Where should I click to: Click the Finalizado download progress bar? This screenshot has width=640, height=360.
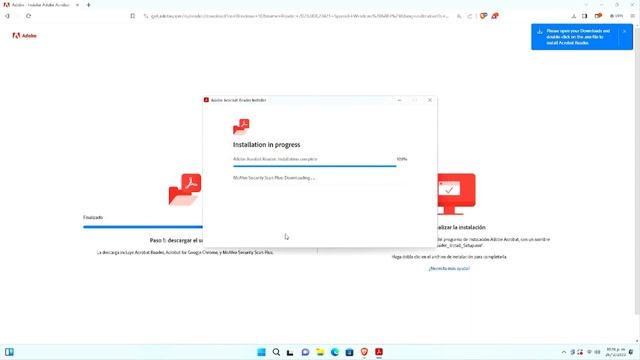coord(143,227)
